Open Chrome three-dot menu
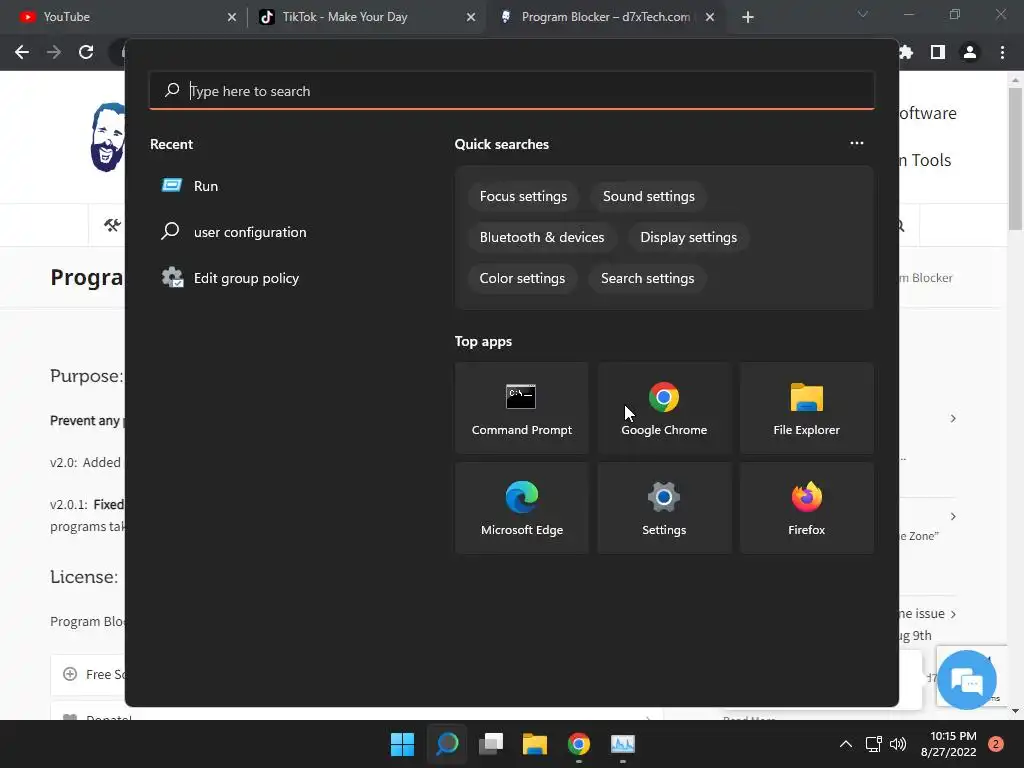The image size is (1024, 768). [x=1002, y=52]
